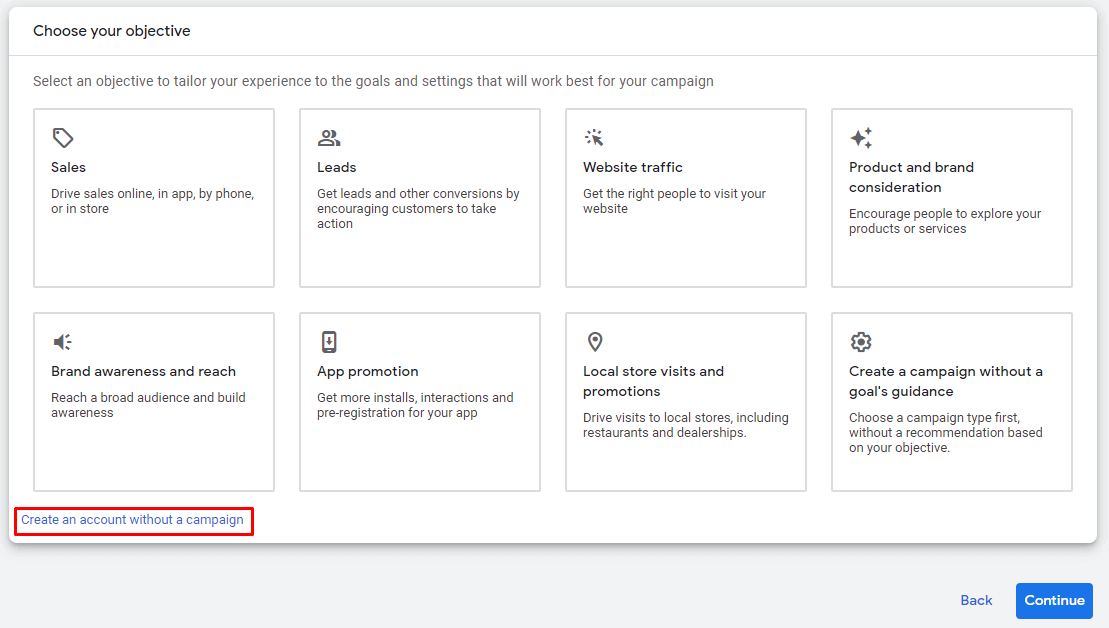Click the Sales price tag icon
Screen dimensions: 1109x628
[x=63, y=137]
